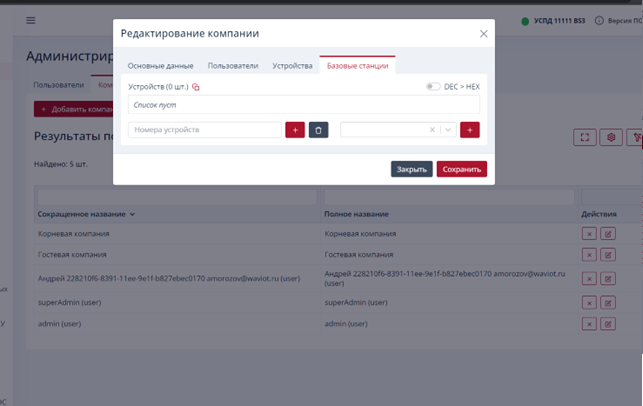Click the Добавить компанию button

[x=74, y=109]
